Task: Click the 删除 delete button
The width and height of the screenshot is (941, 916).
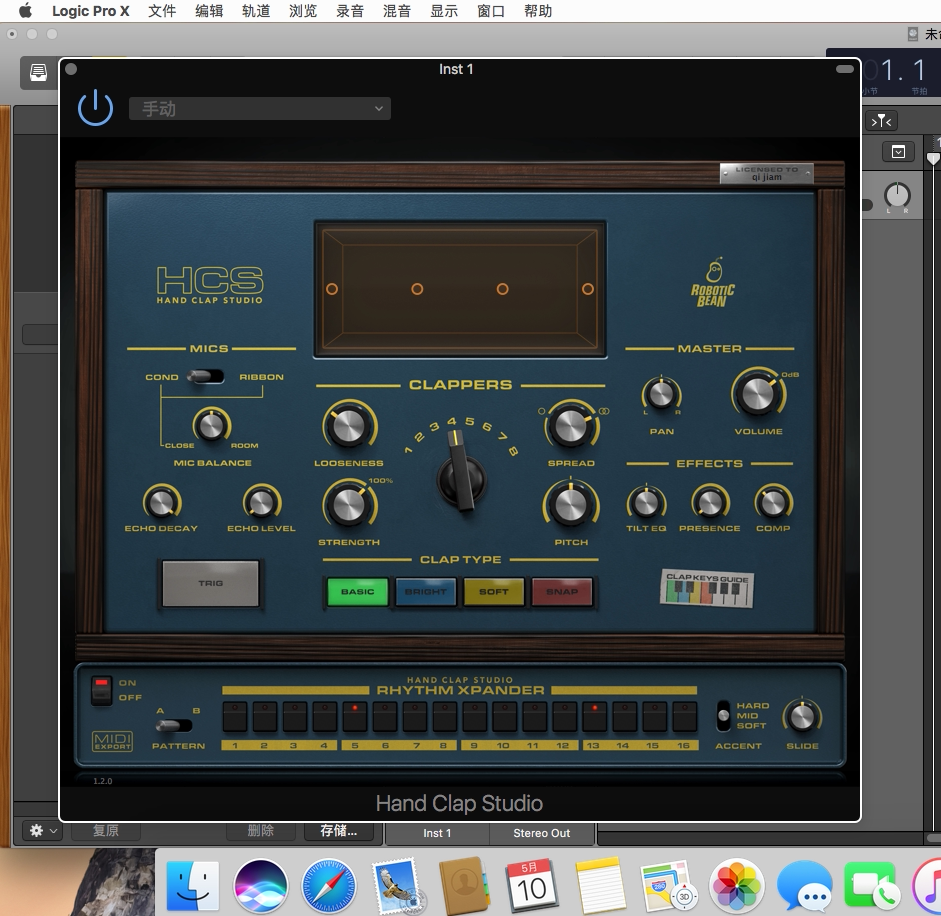Action: click(x=260, y=831)
